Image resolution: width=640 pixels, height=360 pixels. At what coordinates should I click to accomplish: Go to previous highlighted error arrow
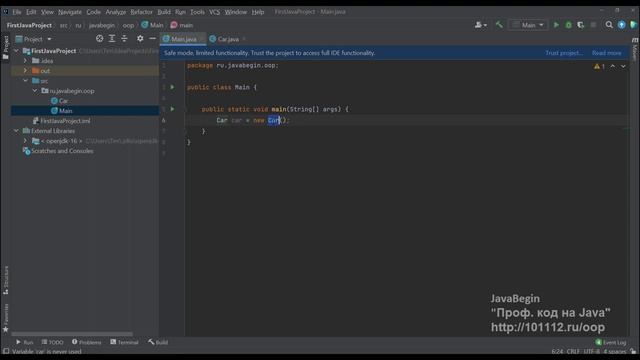click(613, 66)
